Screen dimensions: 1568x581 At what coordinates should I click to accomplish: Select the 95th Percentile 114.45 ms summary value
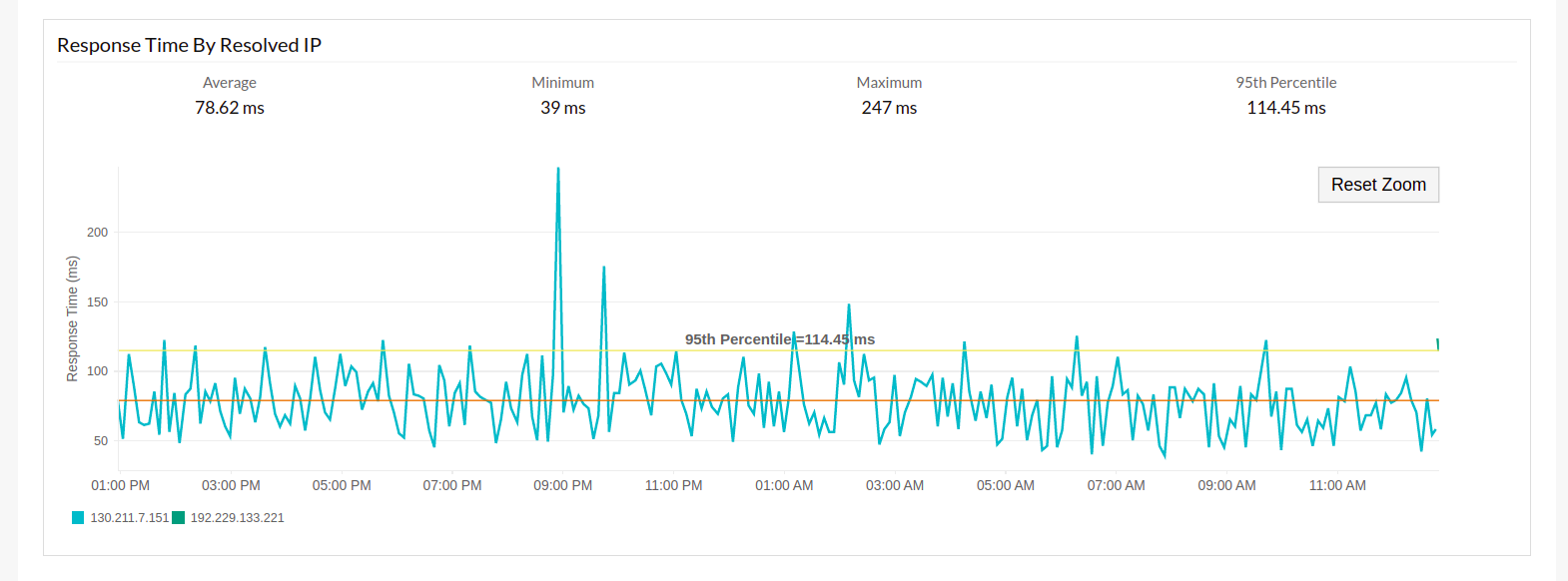(1286, 108)
